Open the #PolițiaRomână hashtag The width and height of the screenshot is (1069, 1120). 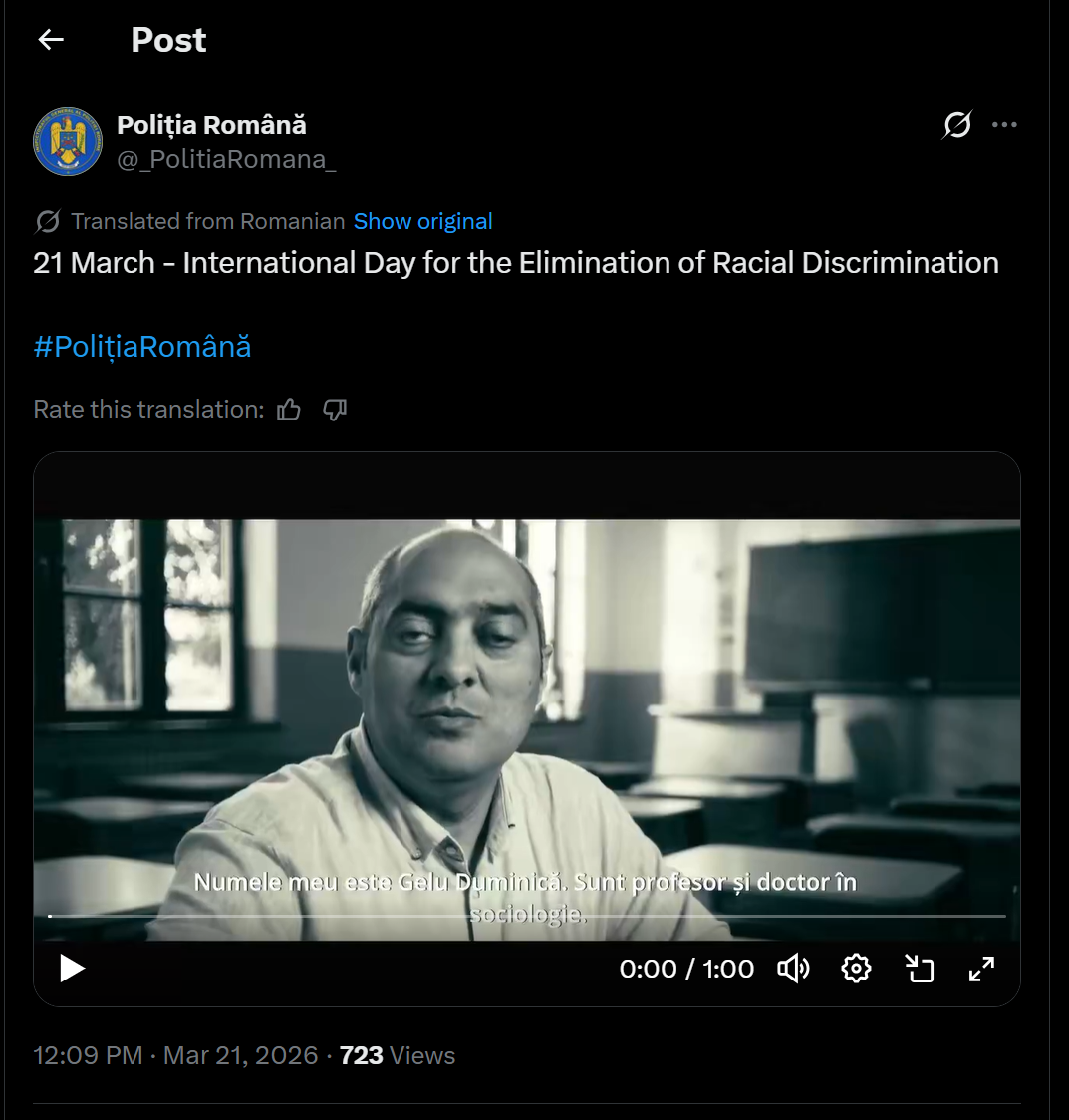click(x=142, y=347)
